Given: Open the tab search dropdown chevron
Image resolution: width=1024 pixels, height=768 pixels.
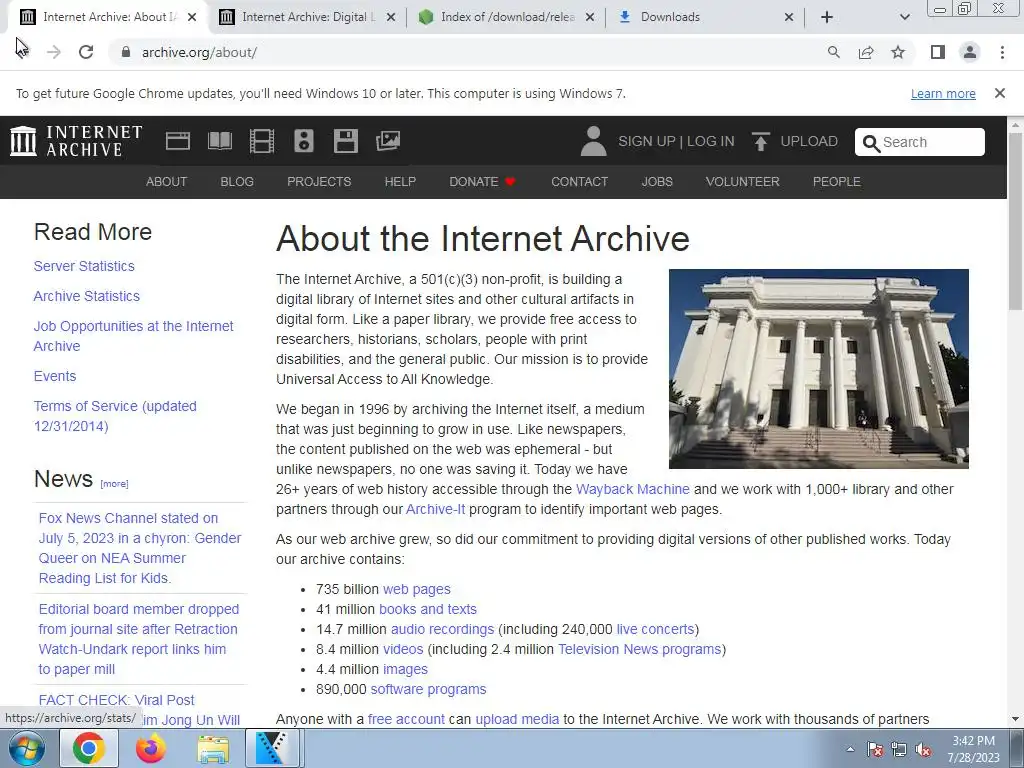Looking at the screenshot, I should [x=904, y=17].
